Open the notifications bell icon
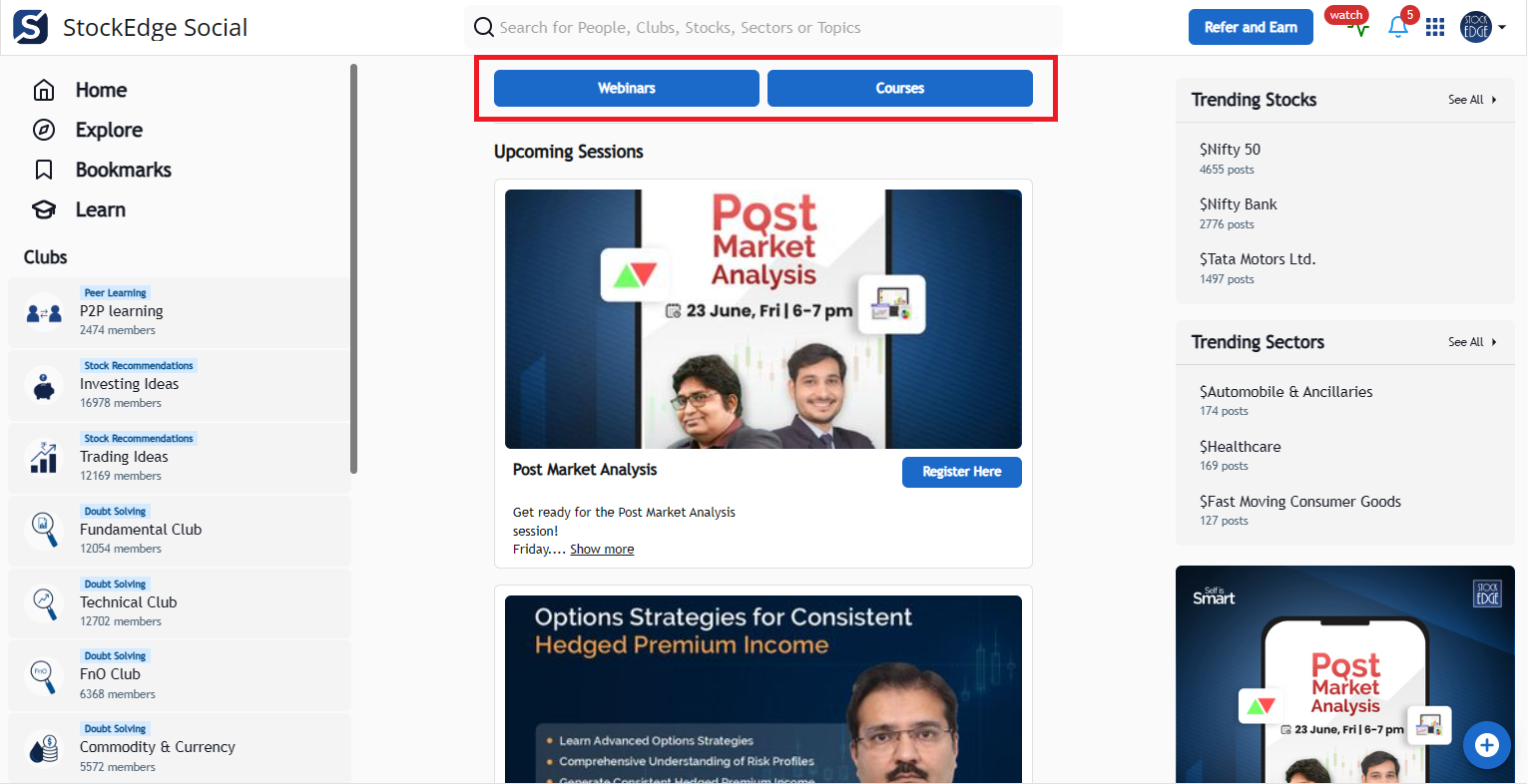Image resolution: width=1528 pixels, height=784 pixels. 1398,28
